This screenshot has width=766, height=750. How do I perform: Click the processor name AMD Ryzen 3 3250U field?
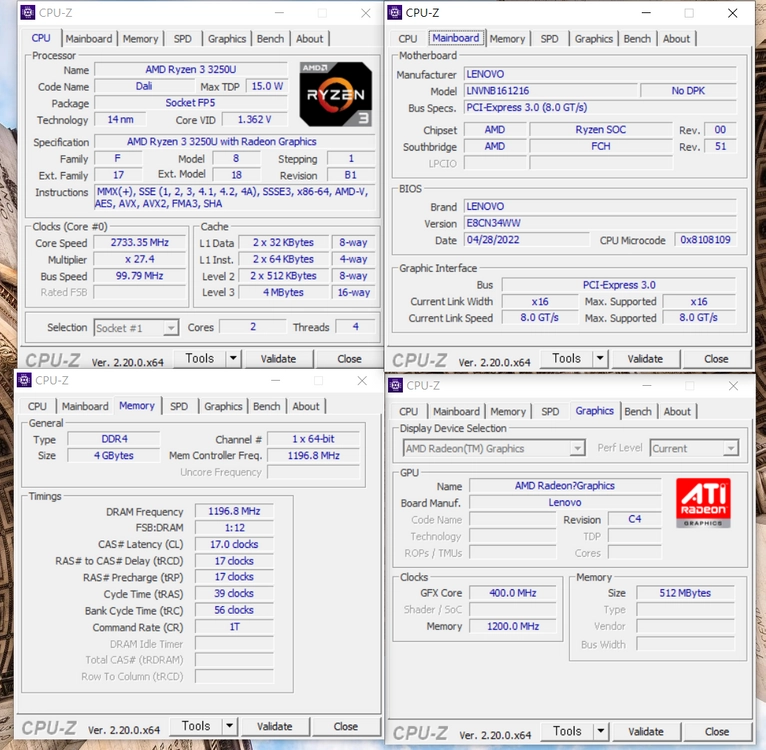[x=191, y=69]
